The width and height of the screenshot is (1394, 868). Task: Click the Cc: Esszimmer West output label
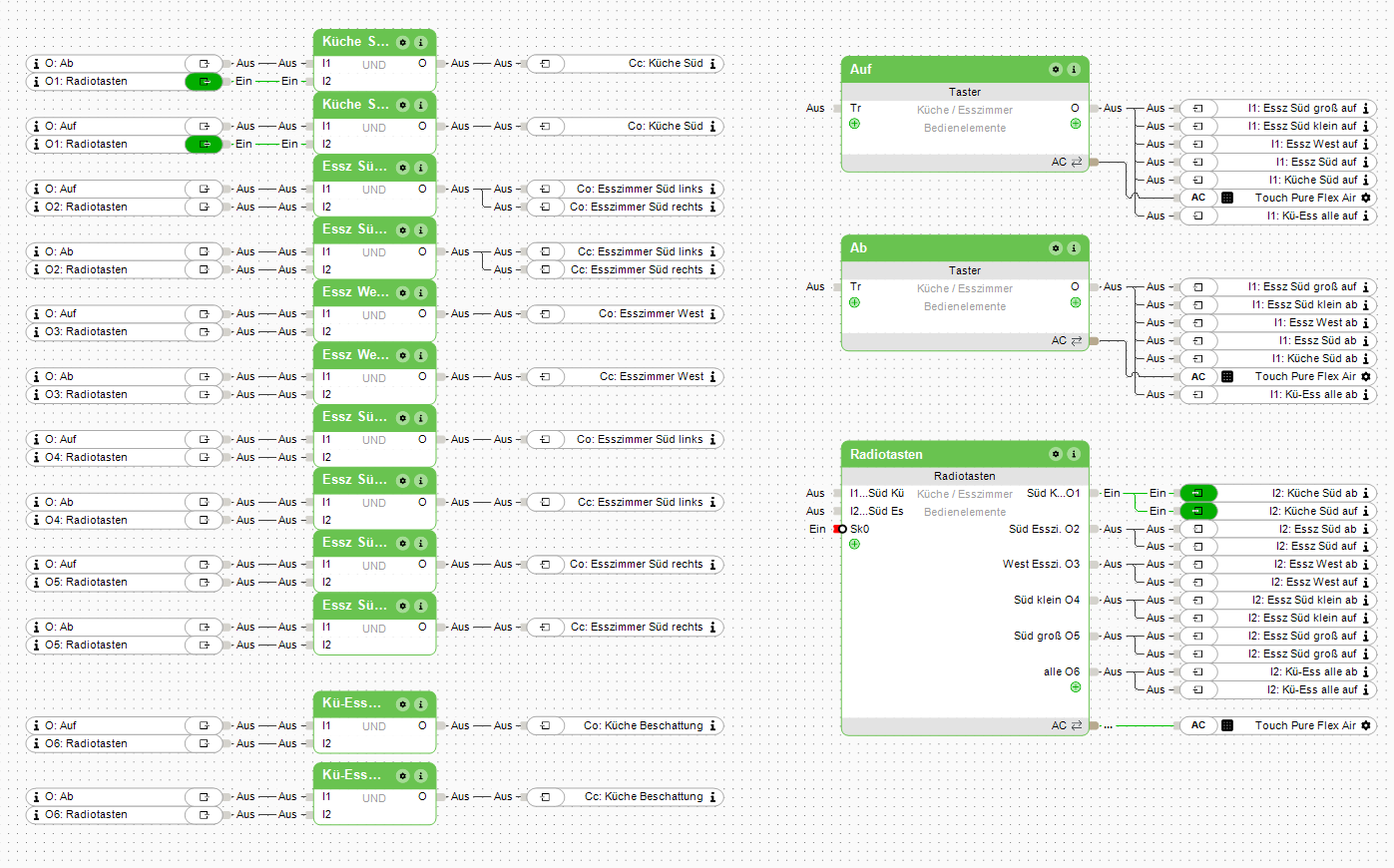(651, 377)
